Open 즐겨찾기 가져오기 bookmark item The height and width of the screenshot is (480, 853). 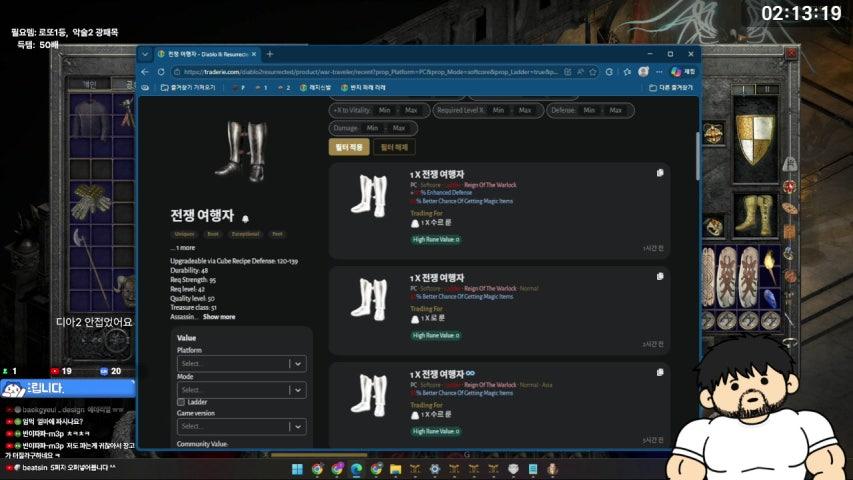tap(188, 88)
